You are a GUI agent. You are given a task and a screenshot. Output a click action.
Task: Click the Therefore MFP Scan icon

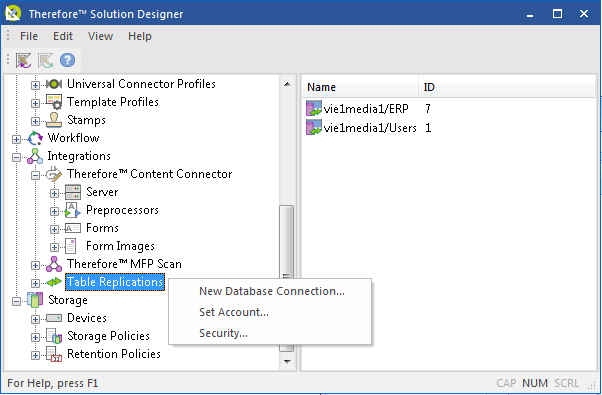[x=54, y=264]
